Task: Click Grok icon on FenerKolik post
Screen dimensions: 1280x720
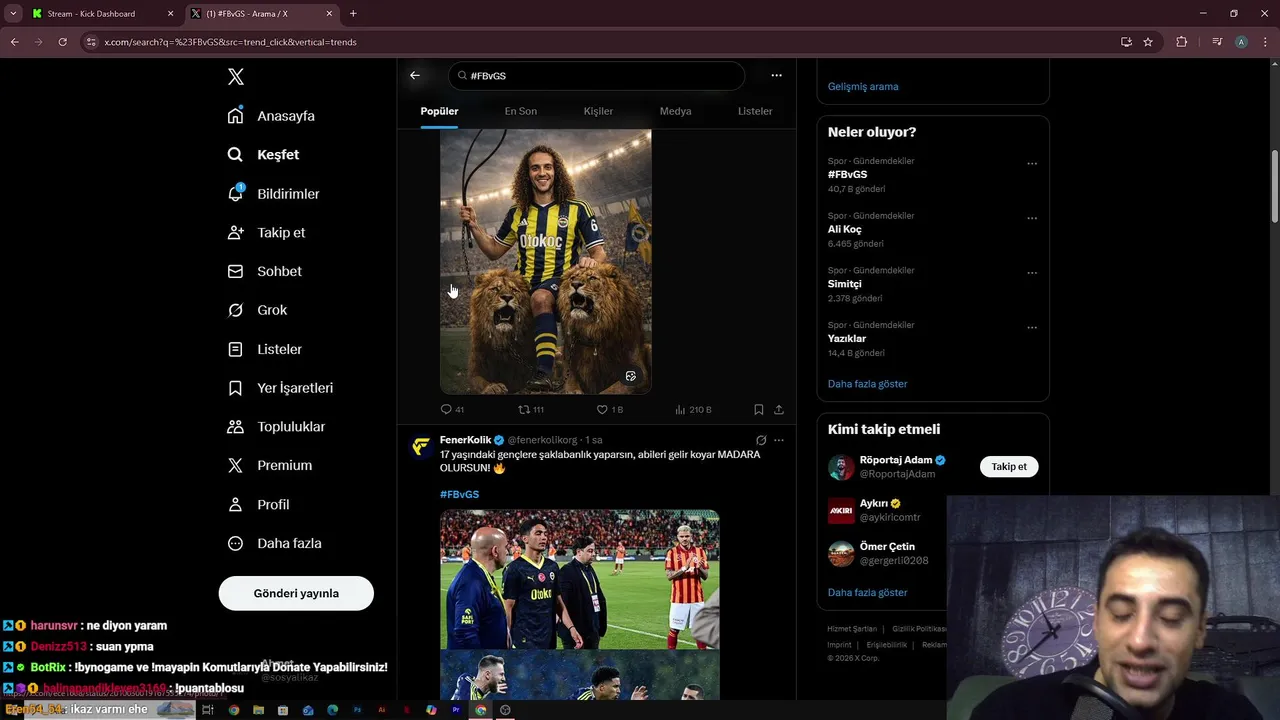Action: [x=761, y=440]
